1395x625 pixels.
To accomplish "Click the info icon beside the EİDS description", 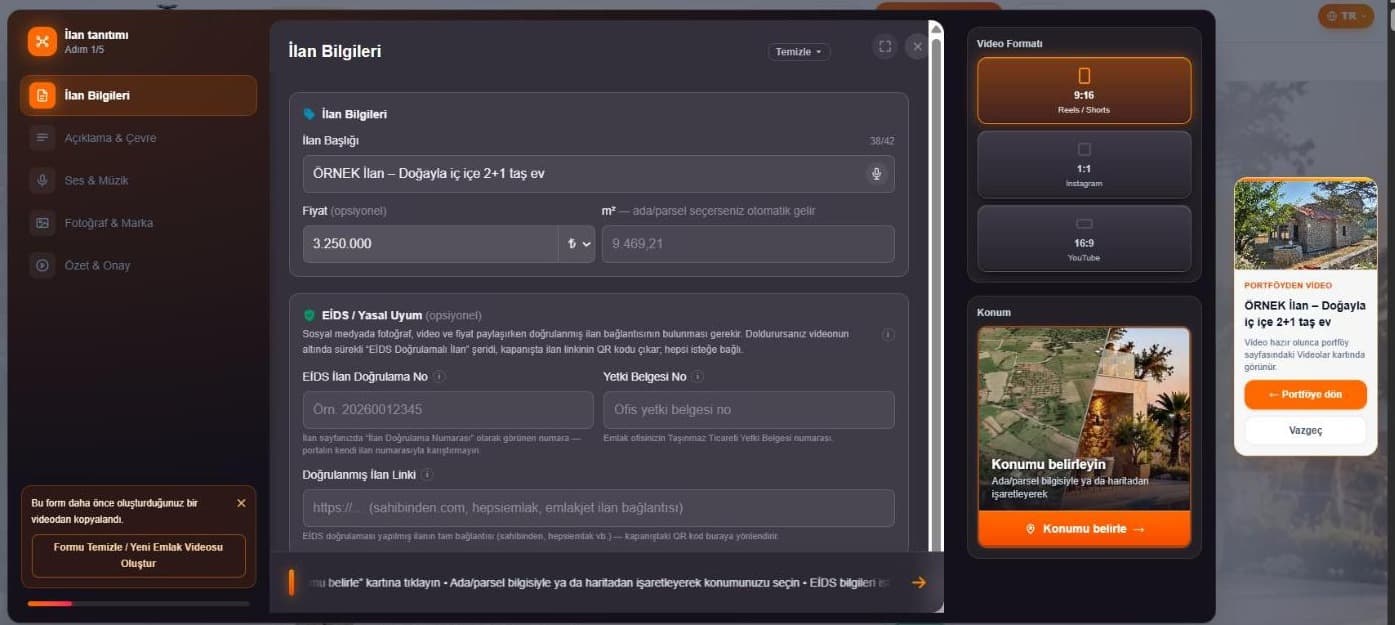I will tap(888, 334).
